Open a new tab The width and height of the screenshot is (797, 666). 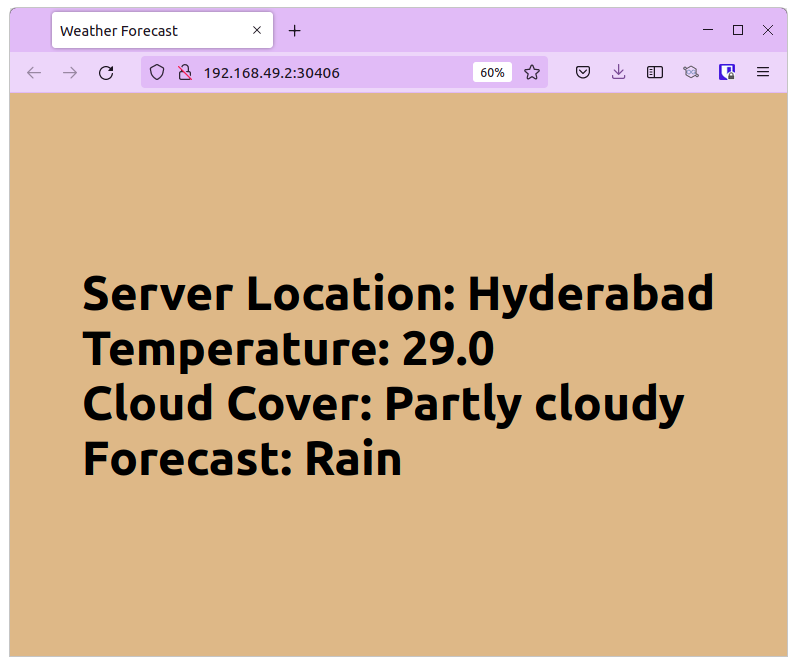[x=294, y=31]
